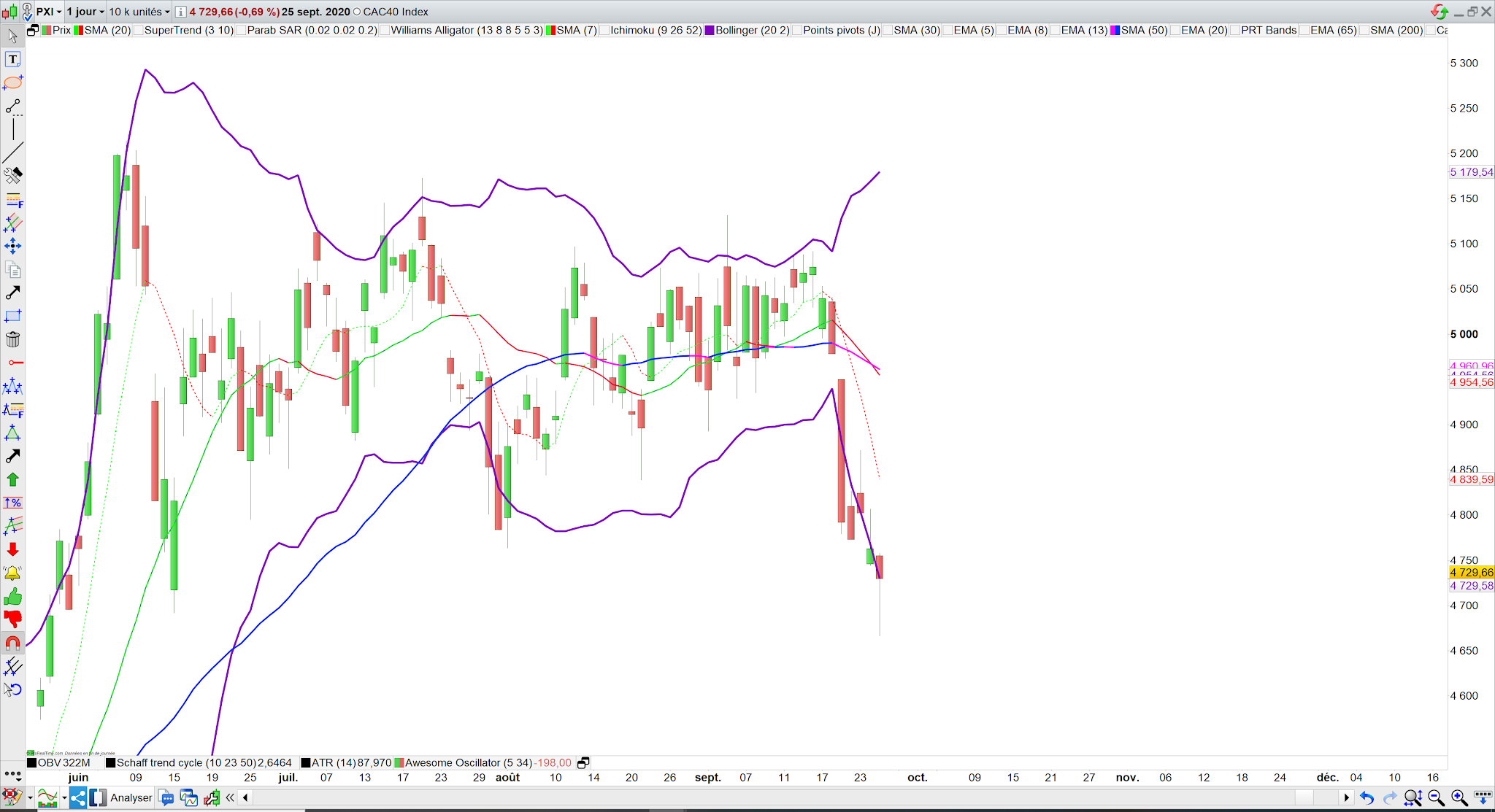This screenshot has height=812, width=1495.
Task: Select the green thumbs up tool
Action: click(12, 597)
